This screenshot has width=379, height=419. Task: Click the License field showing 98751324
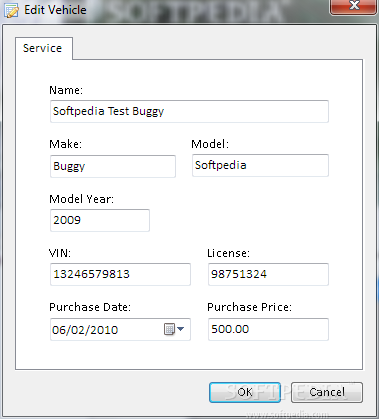pos(268,274)
